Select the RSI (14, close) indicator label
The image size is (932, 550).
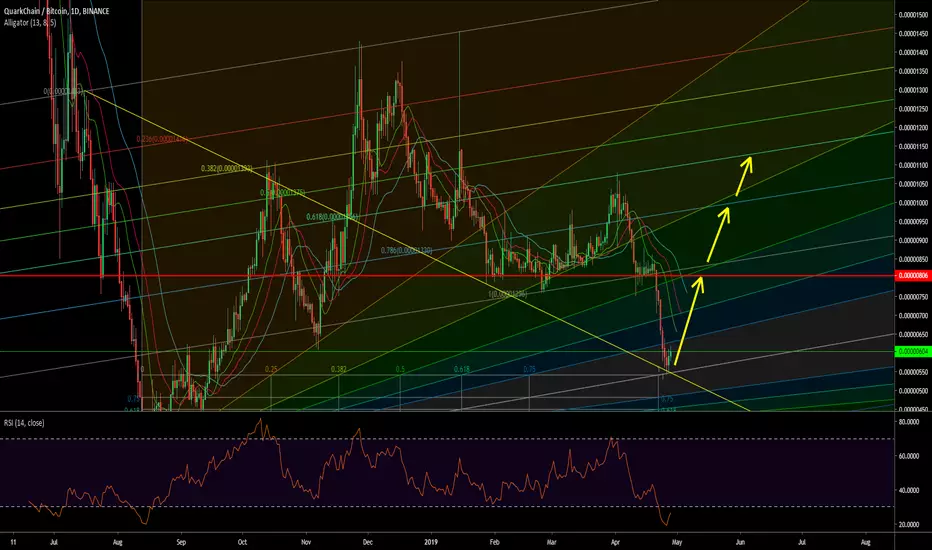24,423
